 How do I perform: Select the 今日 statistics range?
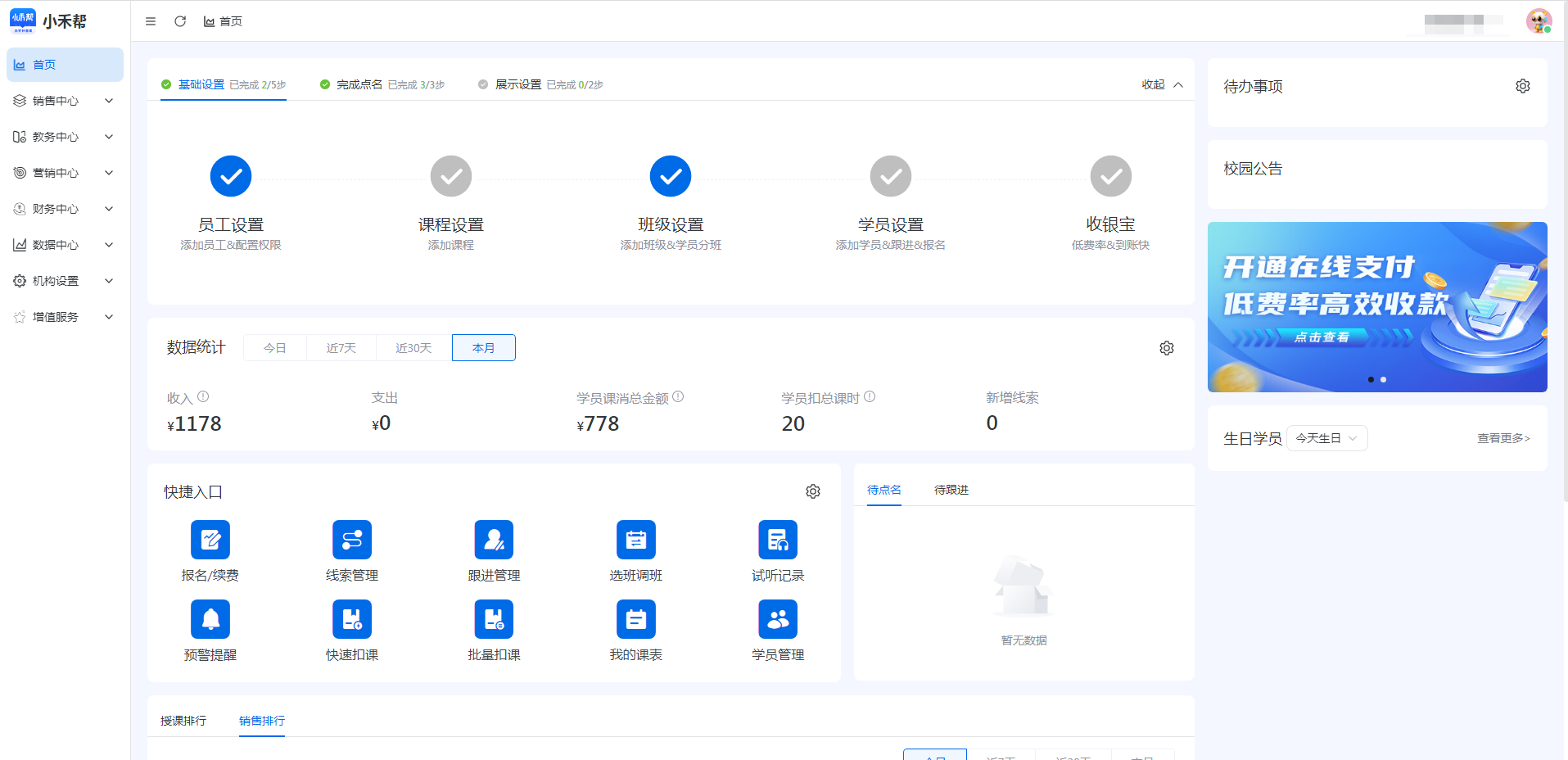tap(275, 348)
